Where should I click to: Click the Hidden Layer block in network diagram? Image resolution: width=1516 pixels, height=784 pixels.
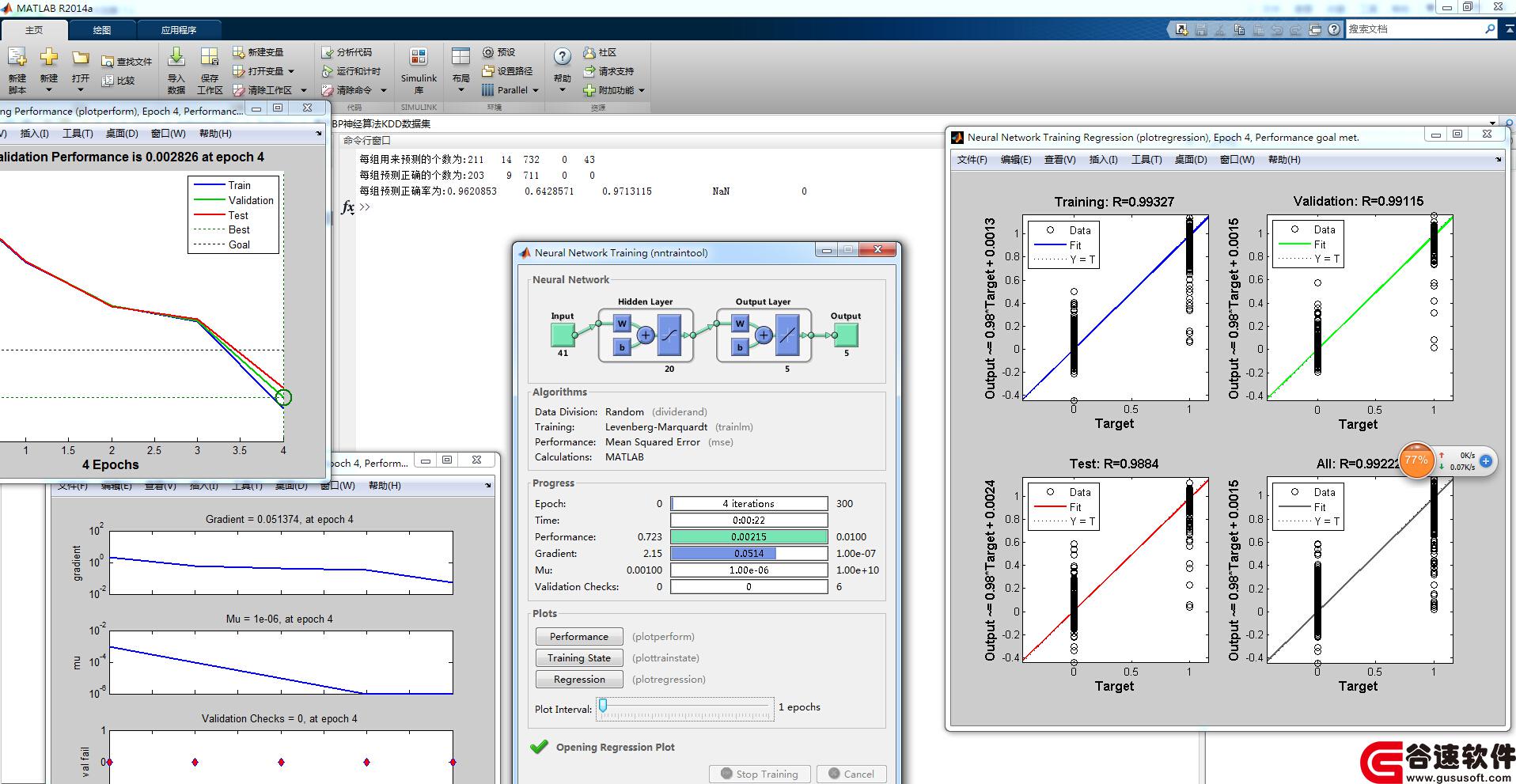646,335
